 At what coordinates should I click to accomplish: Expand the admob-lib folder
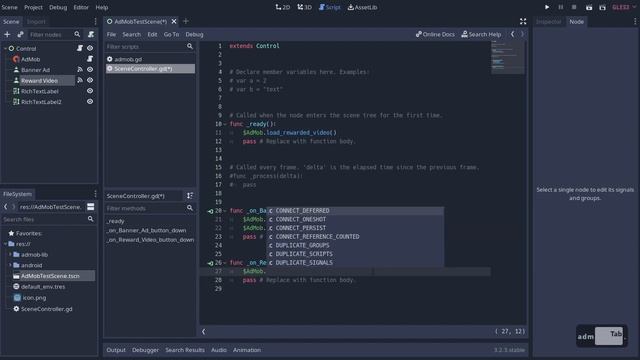point(10,255)
